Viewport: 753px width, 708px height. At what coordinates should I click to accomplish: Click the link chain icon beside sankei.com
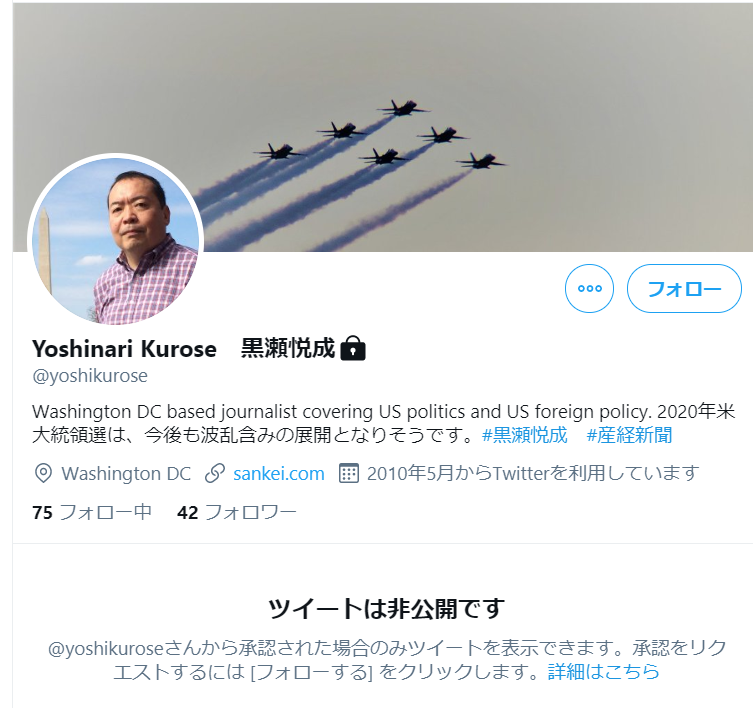coord(215,474)
